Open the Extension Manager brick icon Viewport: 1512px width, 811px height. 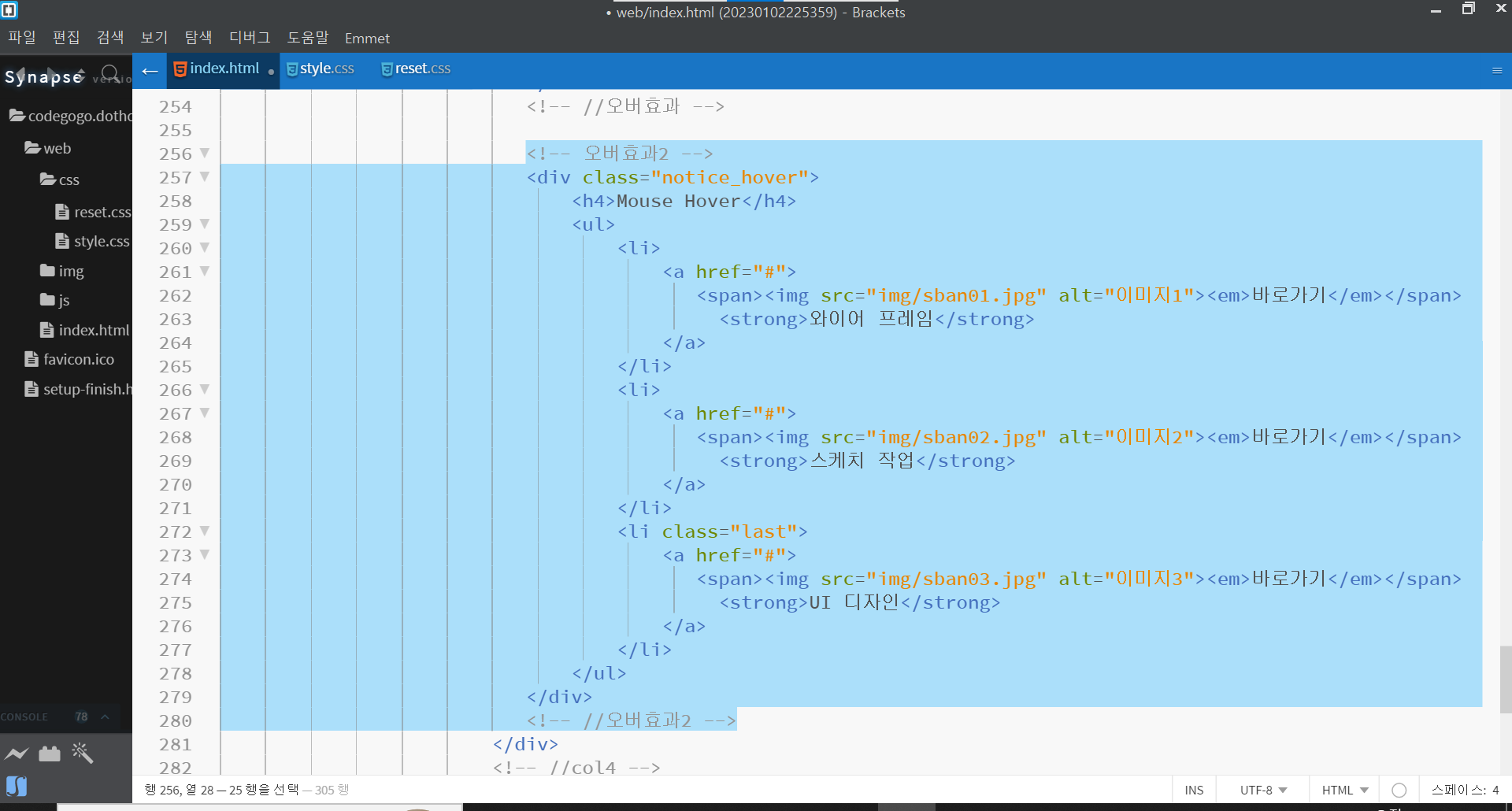coord(50,754)
